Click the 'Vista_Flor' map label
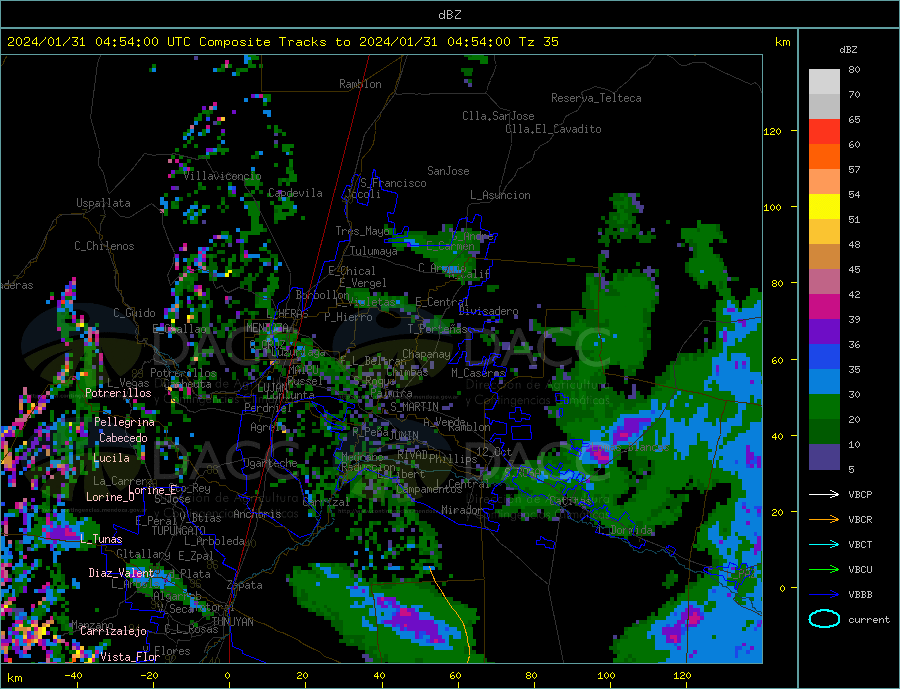 (x=130, y=657)
